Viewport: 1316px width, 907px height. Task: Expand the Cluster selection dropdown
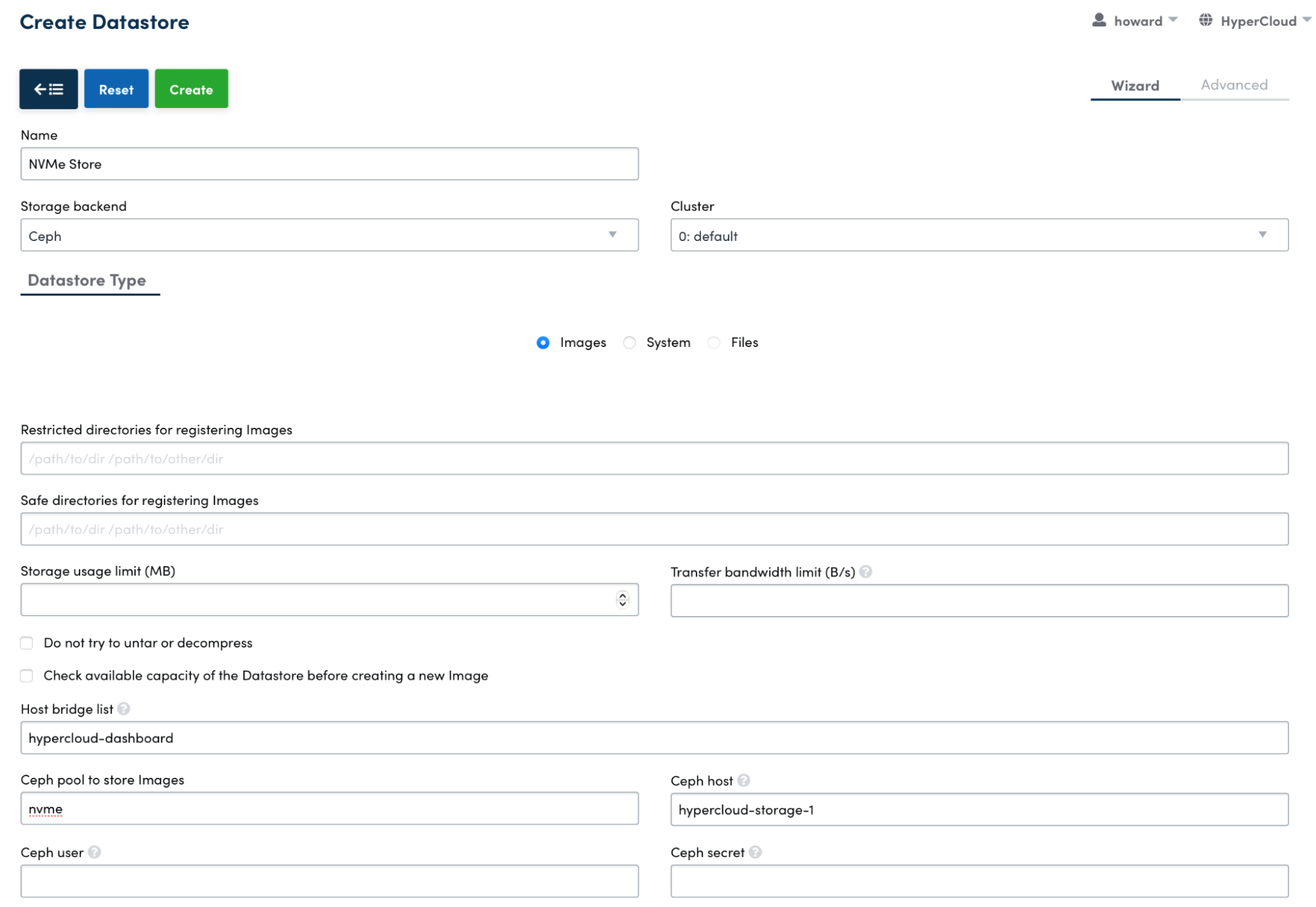pyautogui.click(x=979, y=235)
